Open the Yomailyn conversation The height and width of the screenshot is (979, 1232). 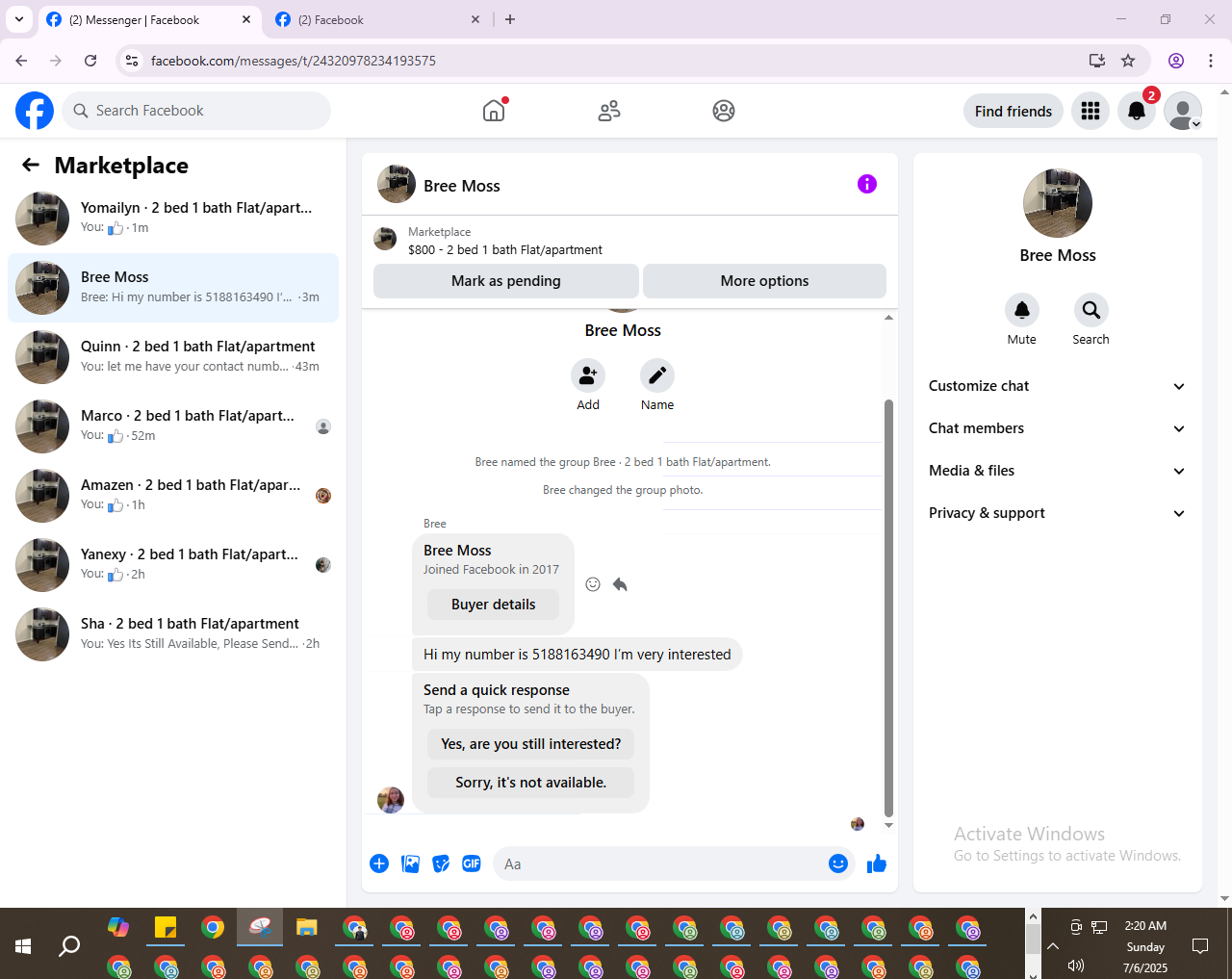[x=173, y=219]
